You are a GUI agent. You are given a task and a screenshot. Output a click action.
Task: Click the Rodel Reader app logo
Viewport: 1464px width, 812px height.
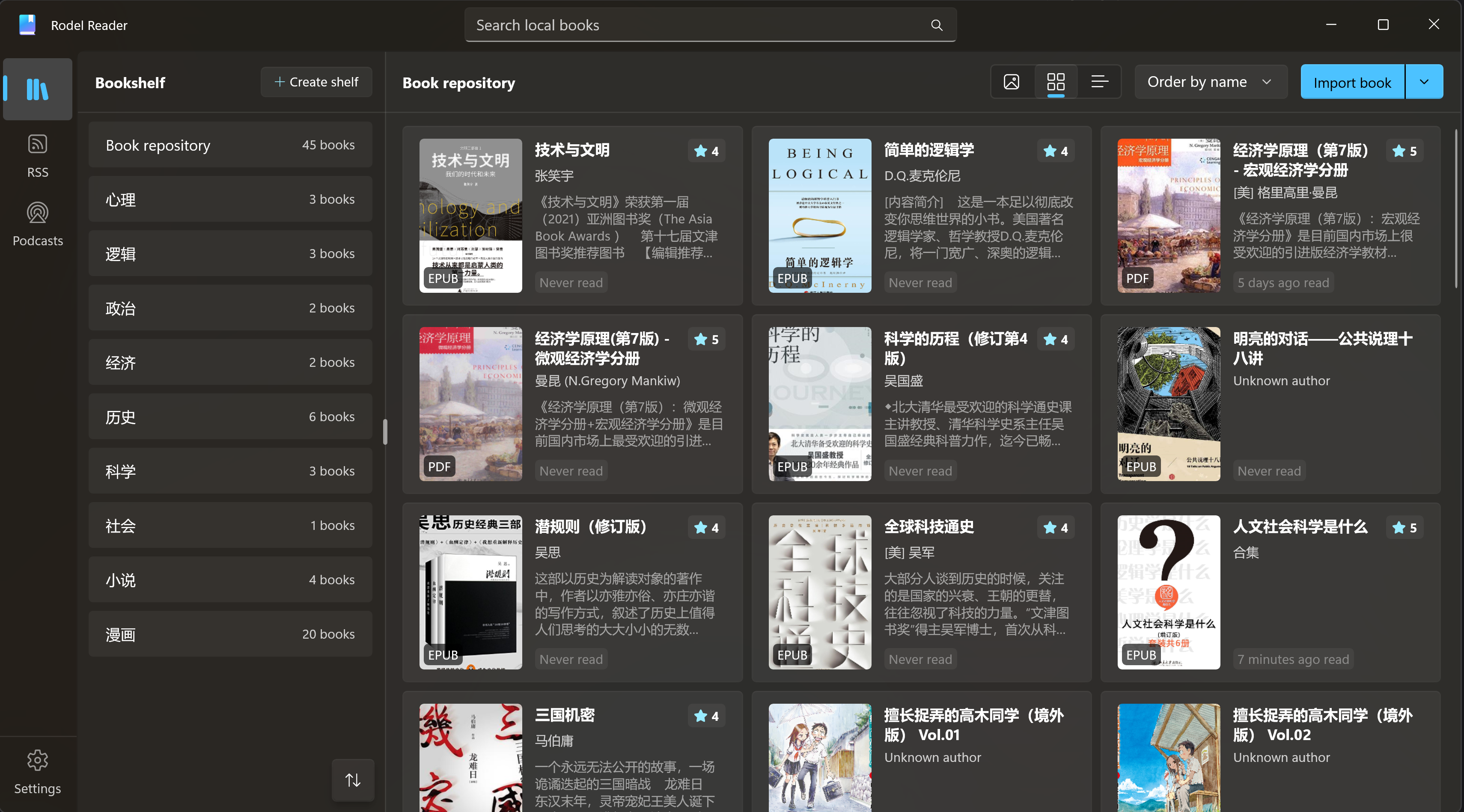pos(27,25)
